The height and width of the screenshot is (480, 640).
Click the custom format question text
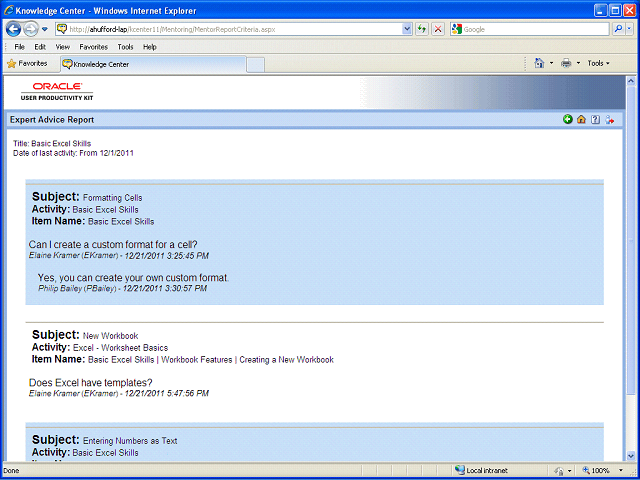(113, 245)
